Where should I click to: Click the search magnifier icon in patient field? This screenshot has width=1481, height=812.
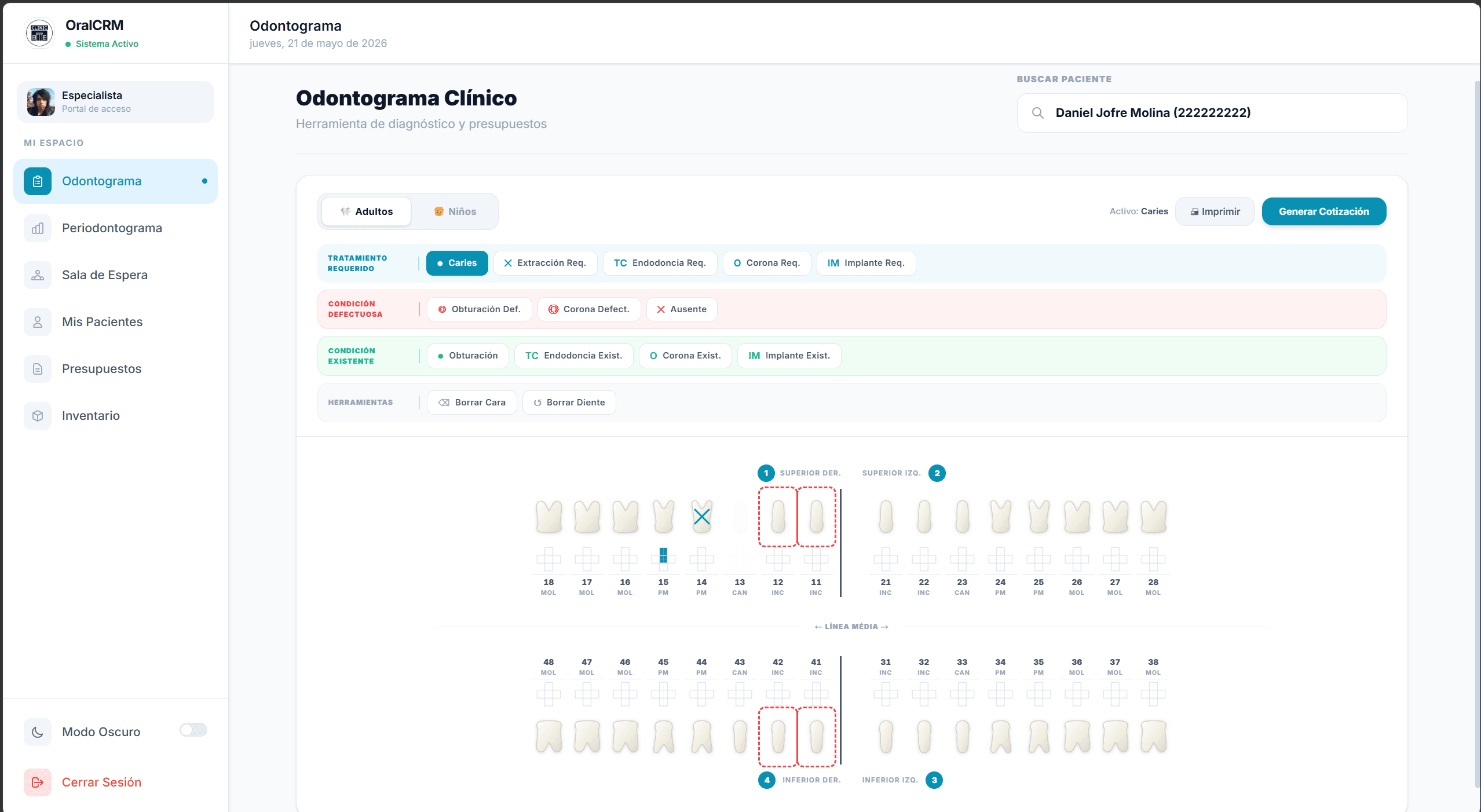click(x=1038, y=113)
